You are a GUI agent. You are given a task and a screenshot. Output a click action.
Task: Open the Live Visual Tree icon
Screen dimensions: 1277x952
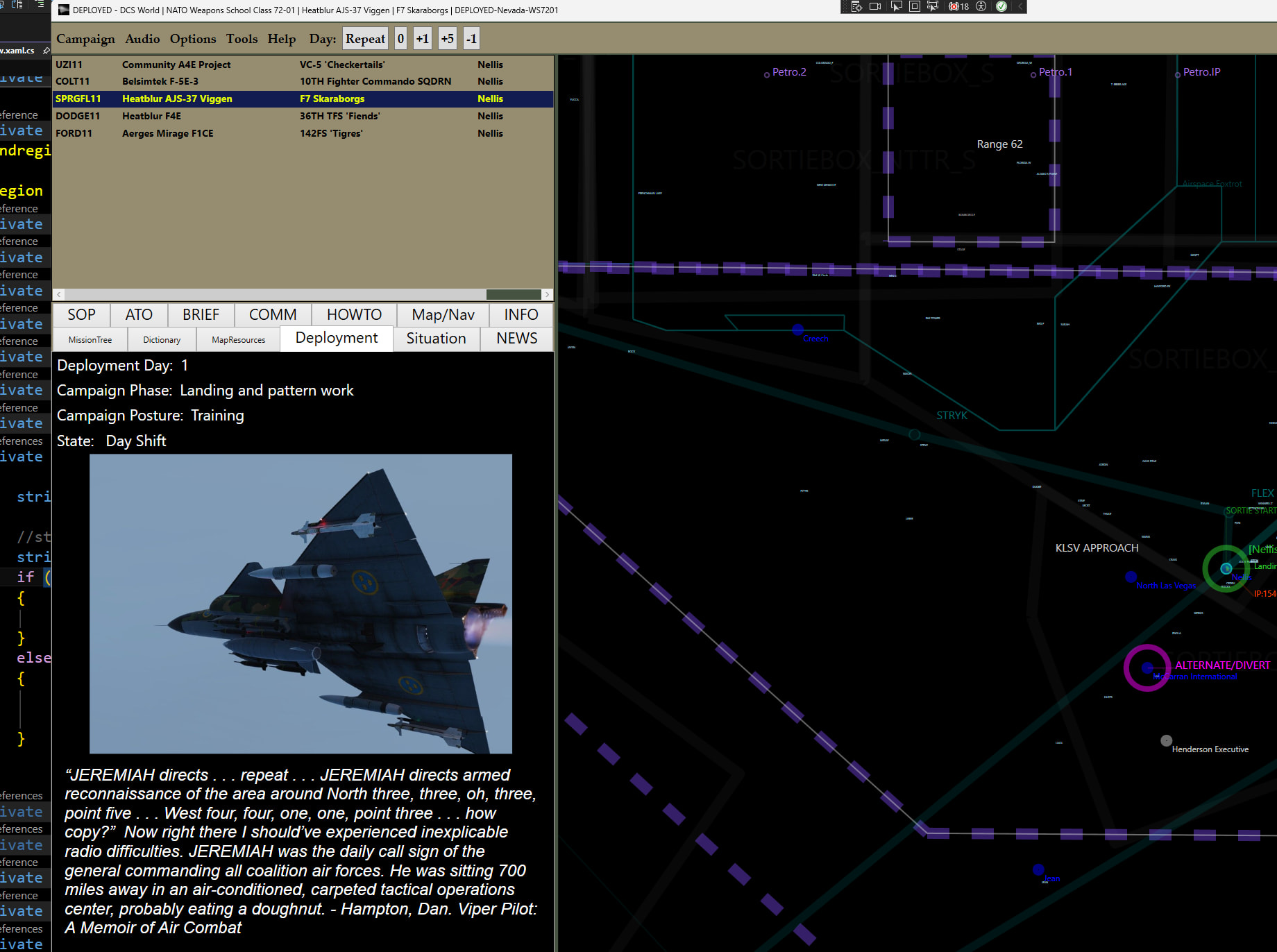pyautogui.click(x=856, y=6)
